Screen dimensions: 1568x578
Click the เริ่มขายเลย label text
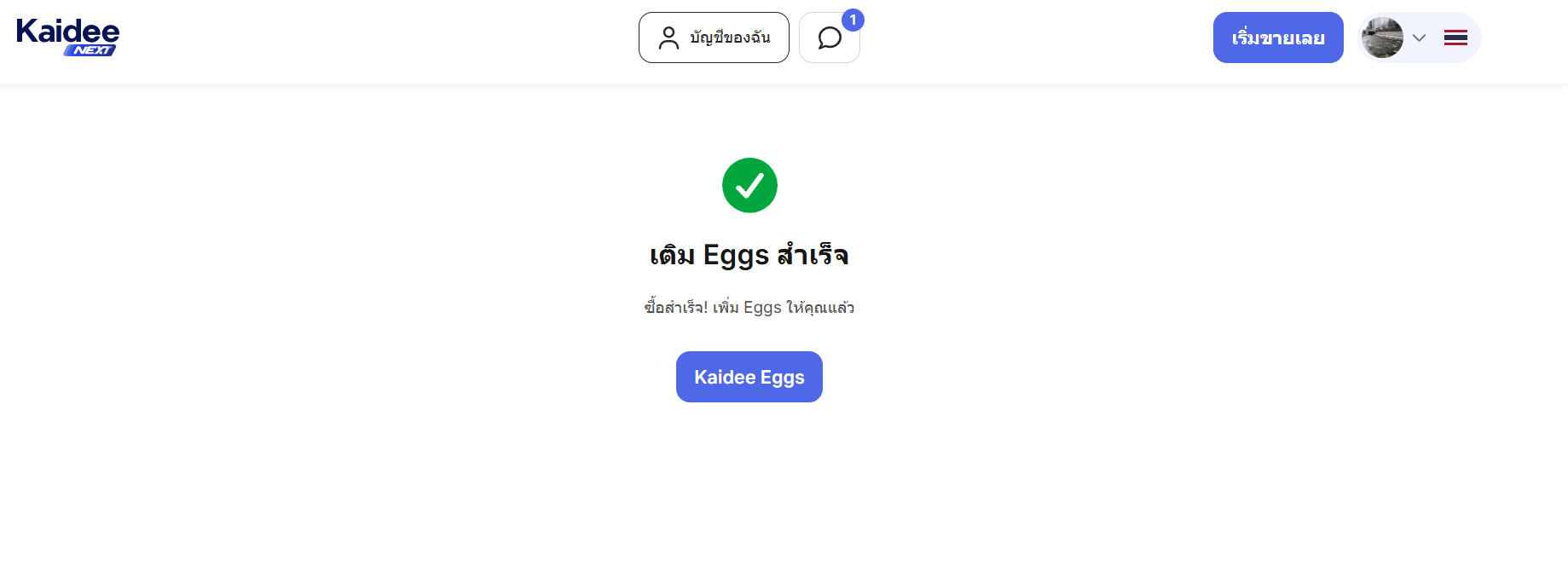click(x=1278, y=38)
